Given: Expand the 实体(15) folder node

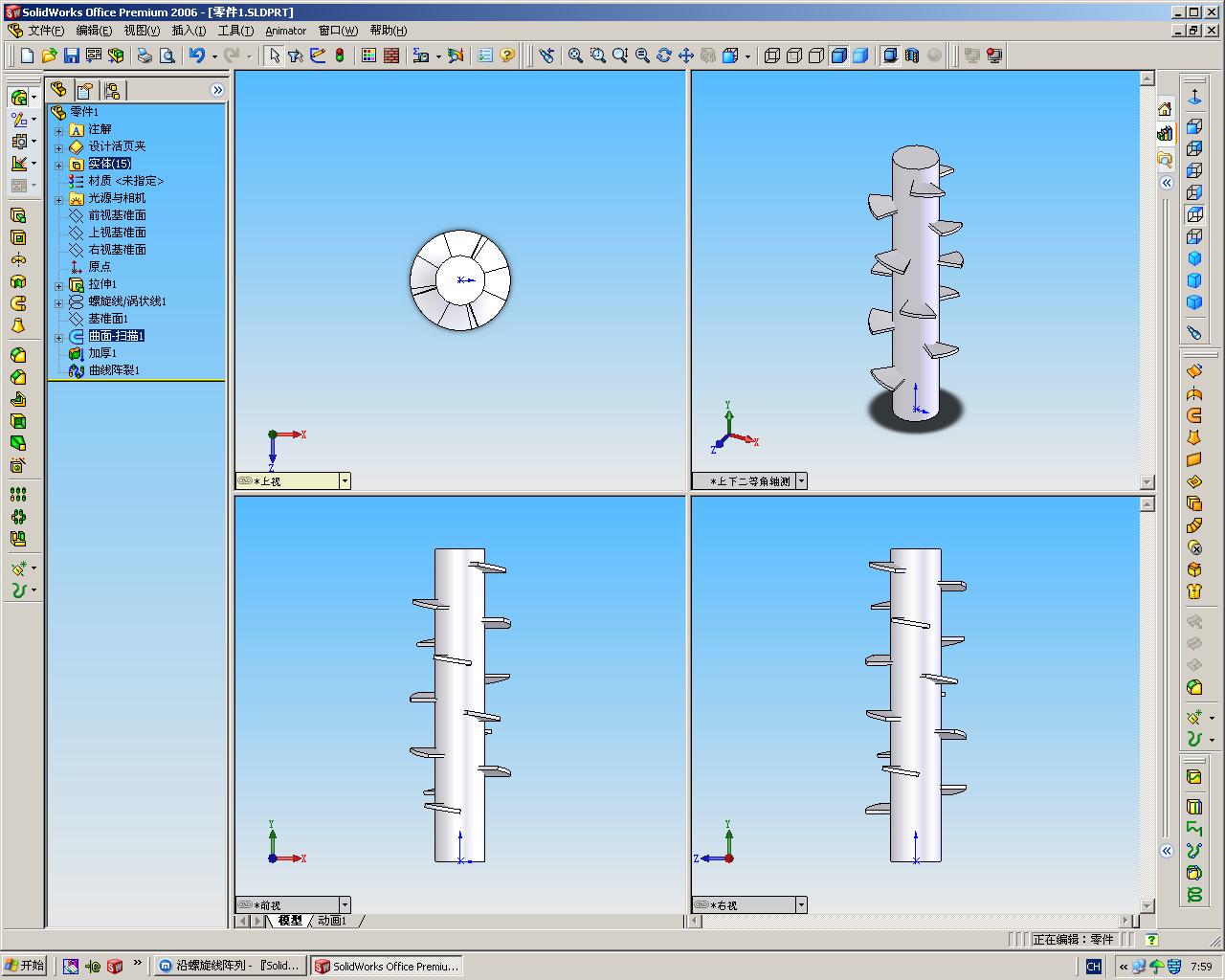Looking at the screenshot, I should click(x=58, y=165).
